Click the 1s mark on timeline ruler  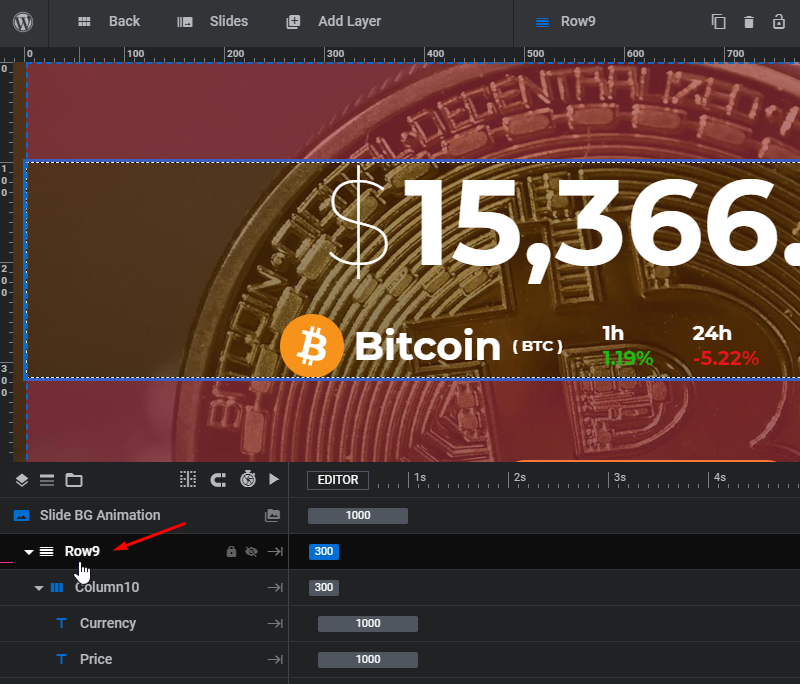pos(419,477)
